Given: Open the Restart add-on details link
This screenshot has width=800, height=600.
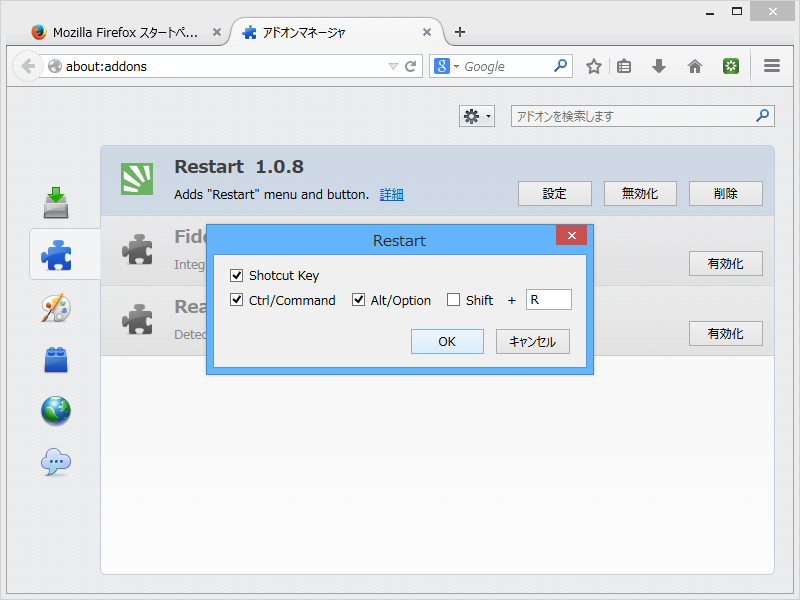Looking at the screenshot, I should point(391,194).
